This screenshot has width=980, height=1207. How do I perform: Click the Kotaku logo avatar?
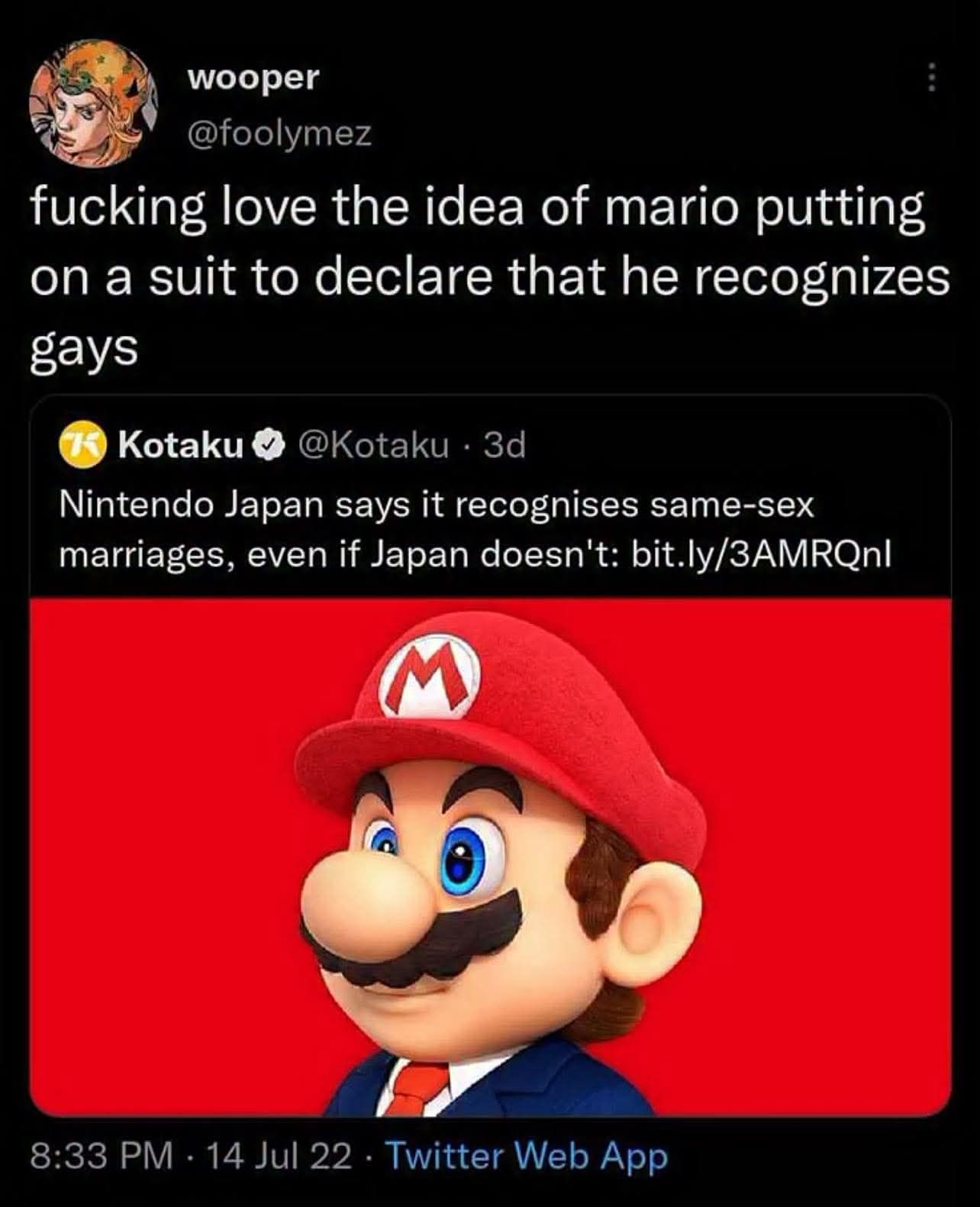click(x=82, y=444)
